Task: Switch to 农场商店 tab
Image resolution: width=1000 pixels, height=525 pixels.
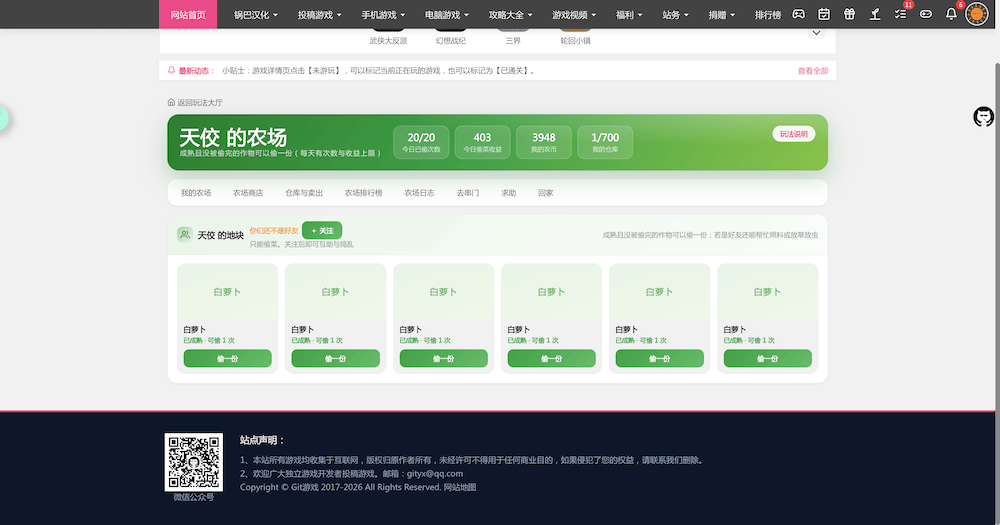Action: click(248, 193)
